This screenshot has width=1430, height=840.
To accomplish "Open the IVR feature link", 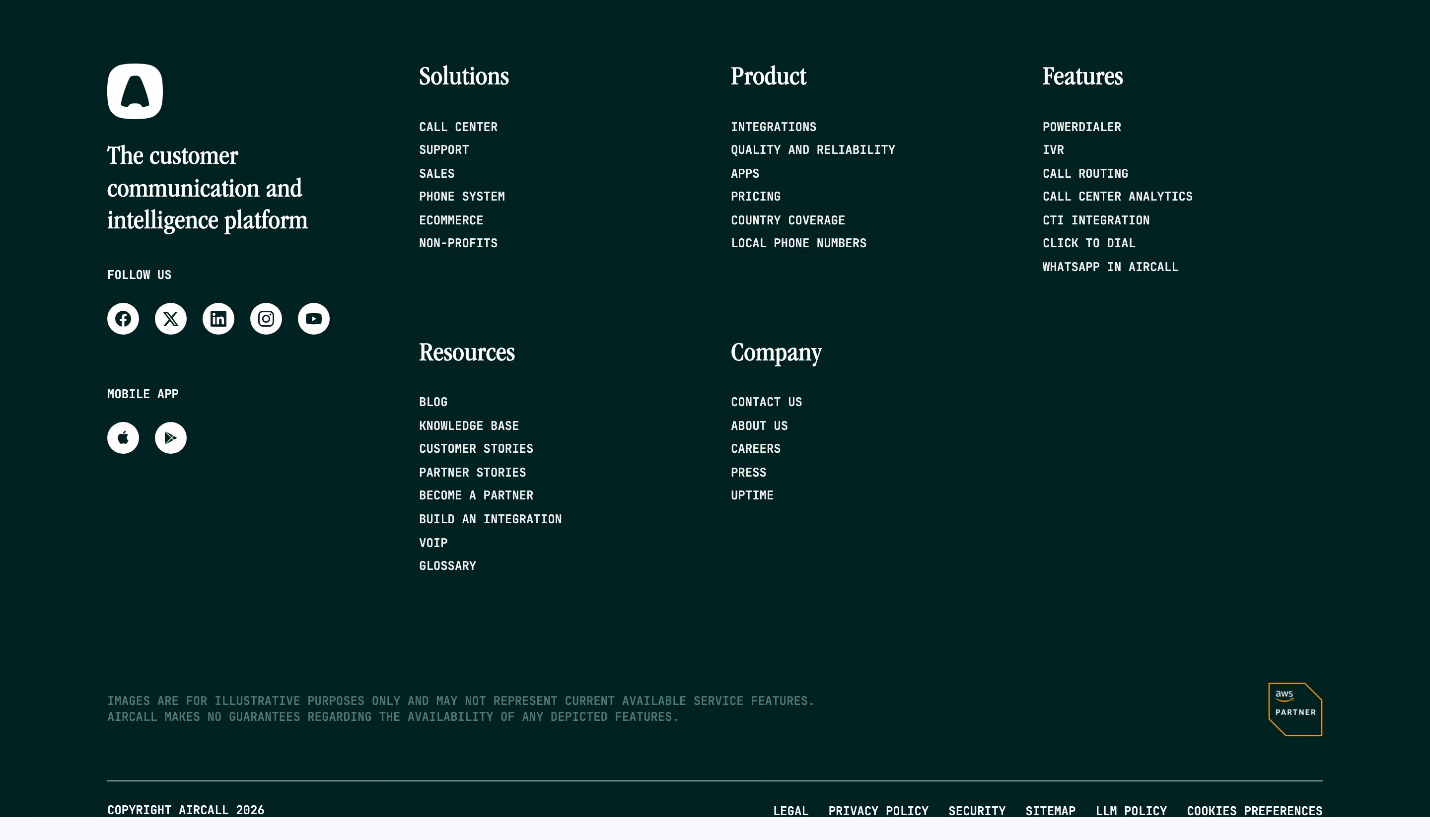I will pos(1053,150).
